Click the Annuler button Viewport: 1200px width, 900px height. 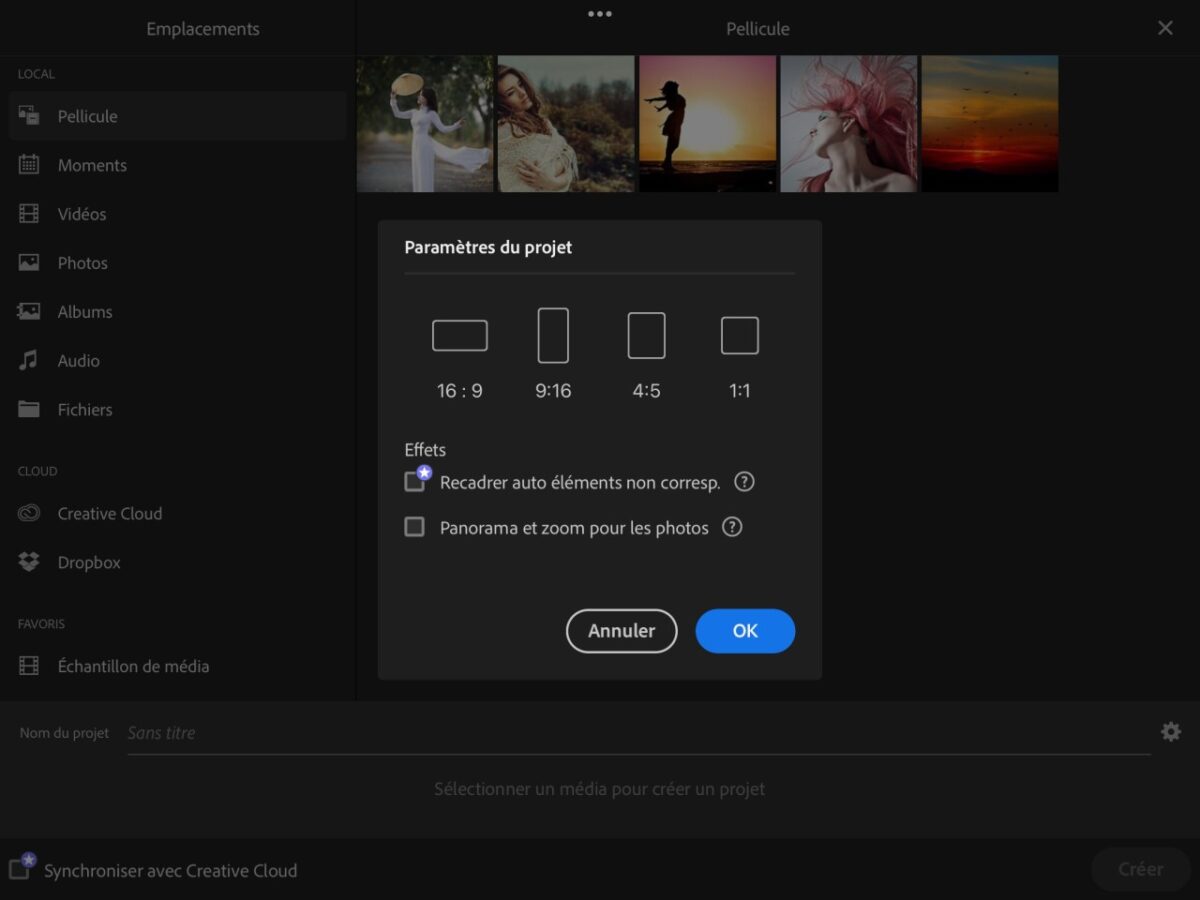coord(622,631)
